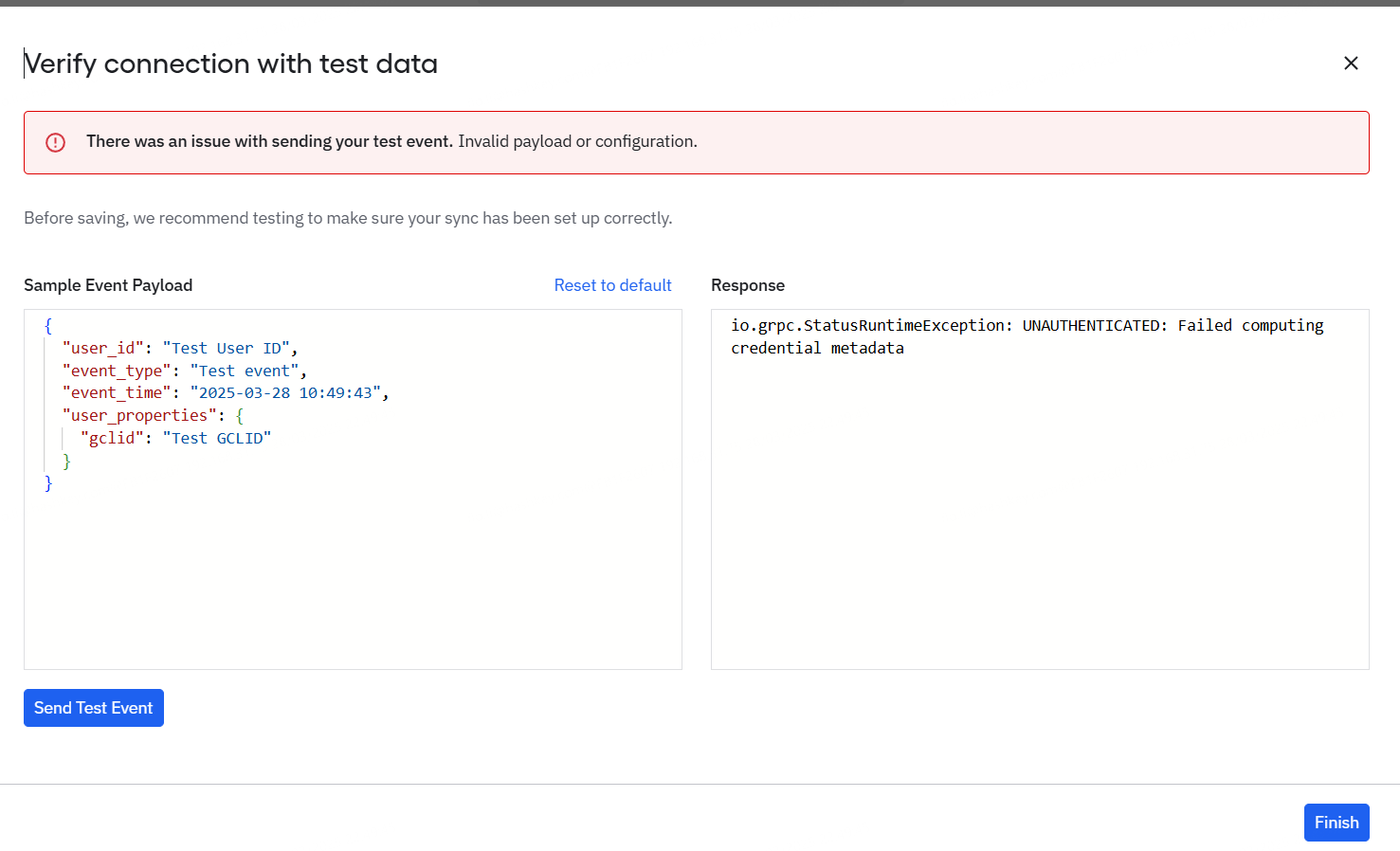
Task: Click the "event_time" key in payload
Action: point(117,393)
